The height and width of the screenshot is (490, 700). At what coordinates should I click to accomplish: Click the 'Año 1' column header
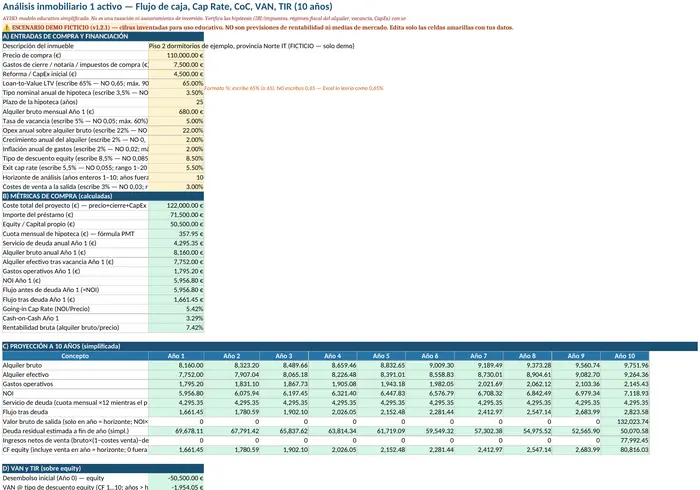click(x=176, y=356)
